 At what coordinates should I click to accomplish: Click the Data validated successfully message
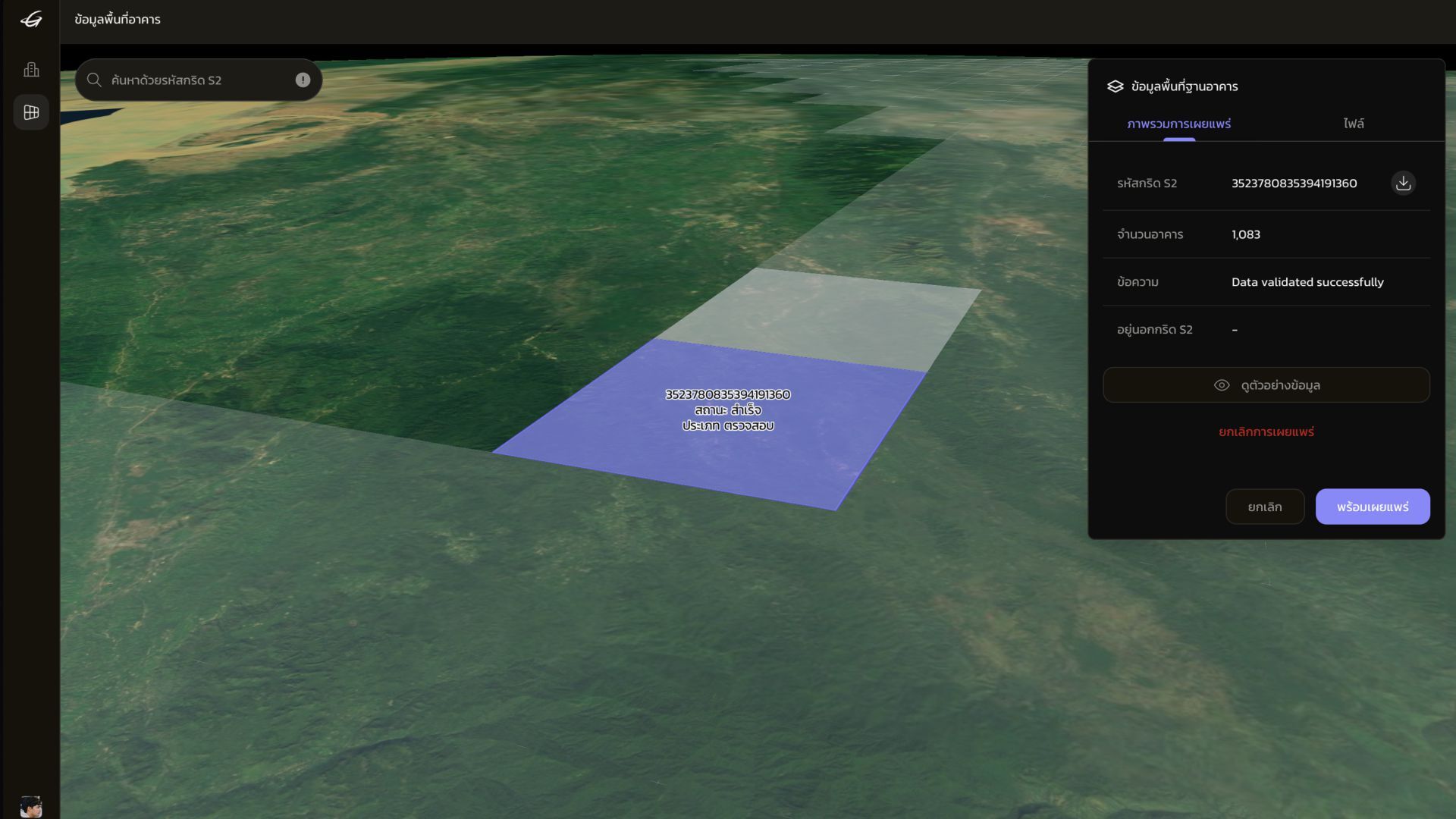click(1307, 282)
